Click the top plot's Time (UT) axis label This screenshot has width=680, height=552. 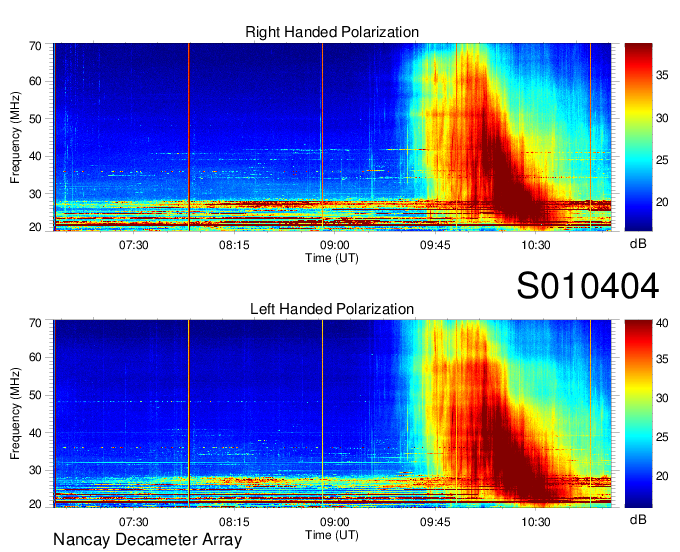[332, 258]
